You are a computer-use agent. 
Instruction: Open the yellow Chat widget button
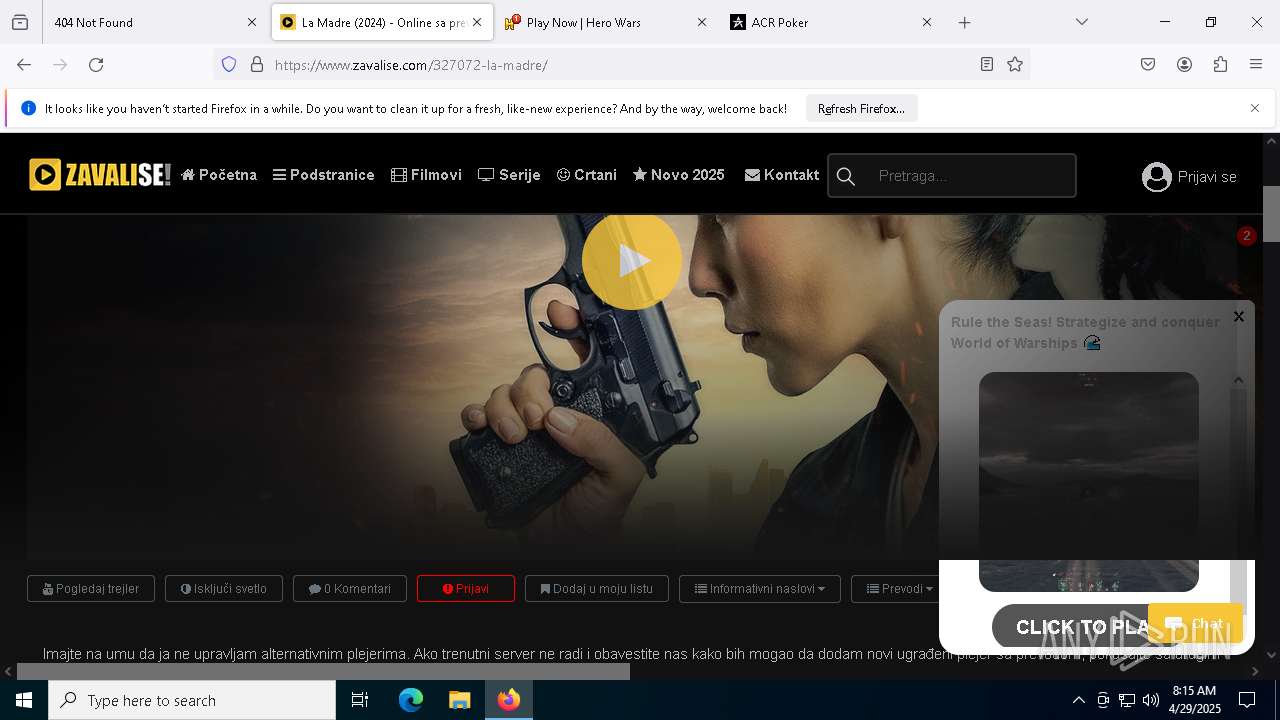pyautogui.click(x=1195, y=624)
